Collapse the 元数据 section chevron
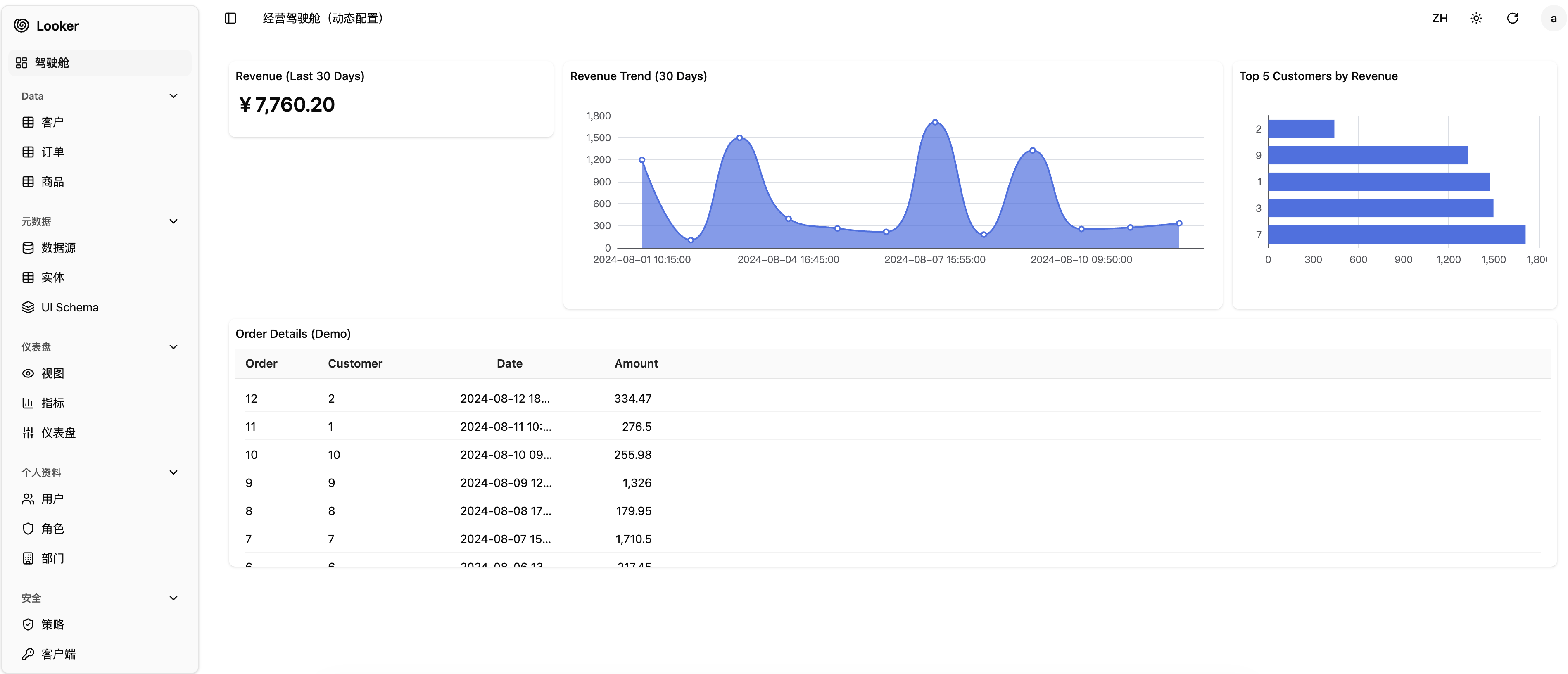The height and width of the screenshot is (674, 1568). 173,222
